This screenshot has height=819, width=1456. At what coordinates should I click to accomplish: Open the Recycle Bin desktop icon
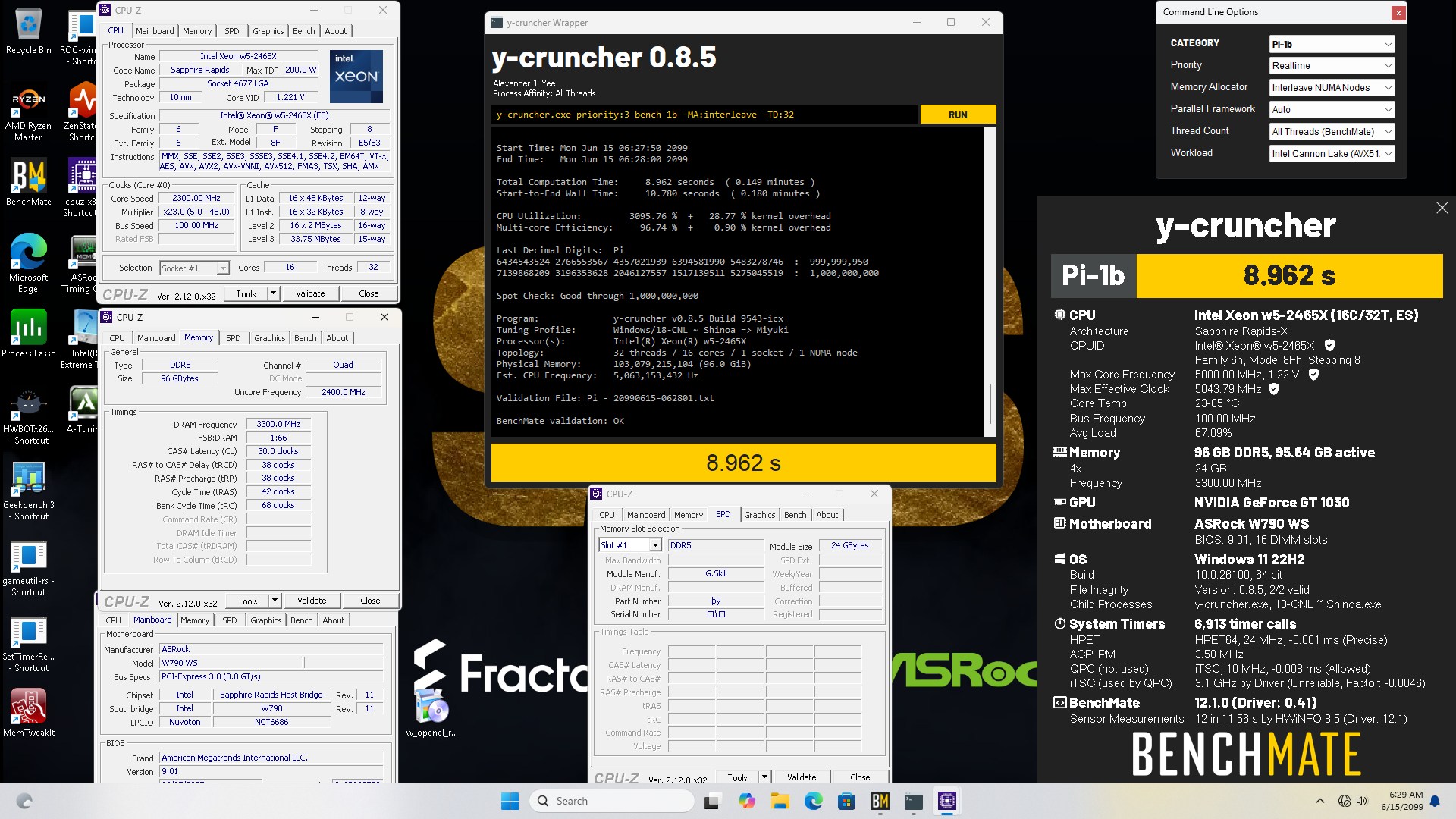coord(28,32)
